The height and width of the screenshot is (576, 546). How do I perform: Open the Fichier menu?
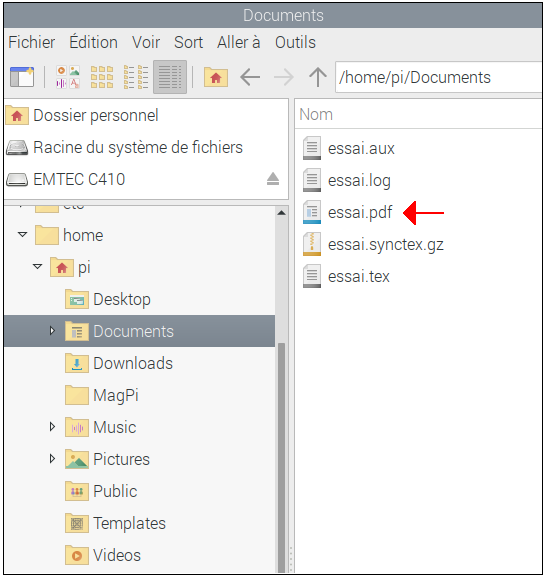pos(32,42)
